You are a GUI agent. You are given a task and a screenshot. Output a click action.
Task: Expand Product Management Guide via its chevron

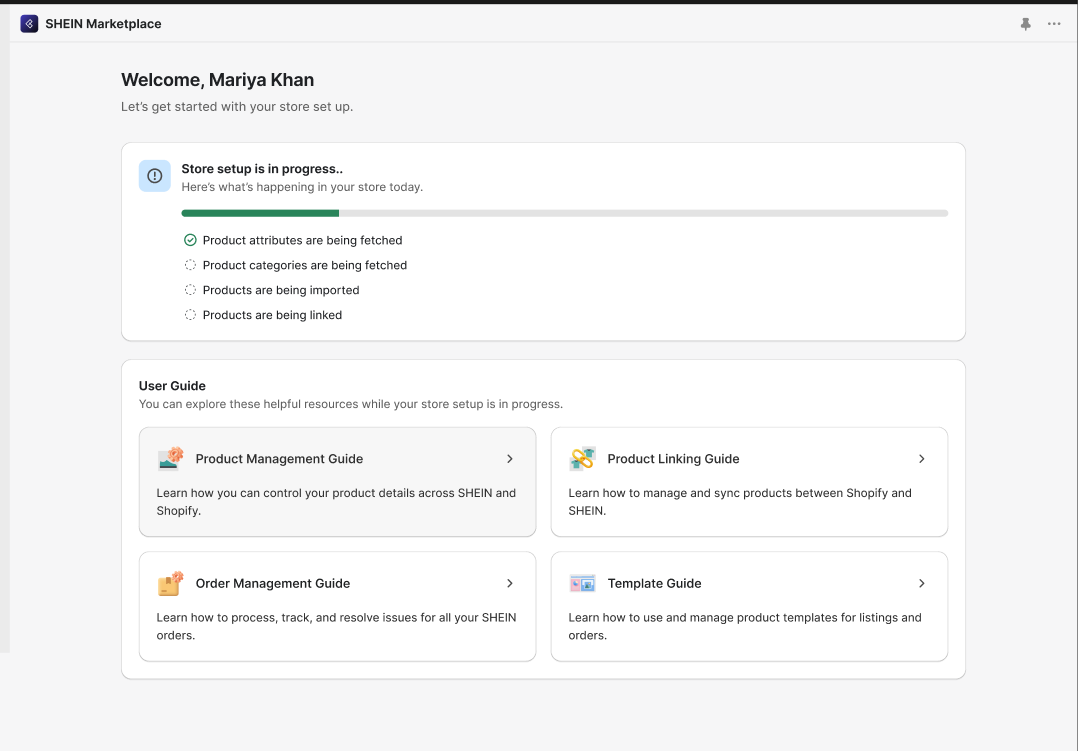pos(509,459)
